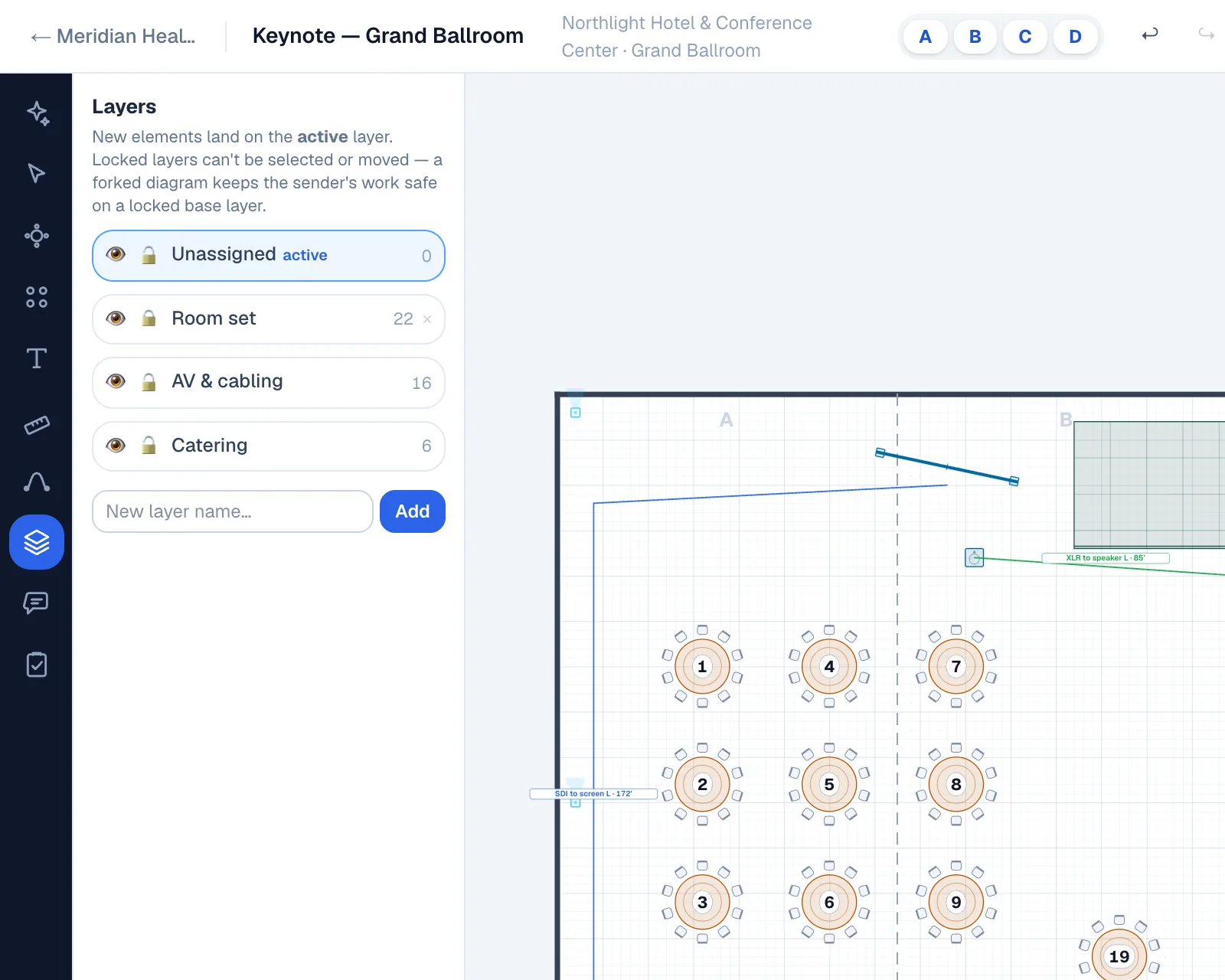The height and width of the screenshot is (980, 1225).
Task: Select round table 1
Action: (x=702, y=666)
